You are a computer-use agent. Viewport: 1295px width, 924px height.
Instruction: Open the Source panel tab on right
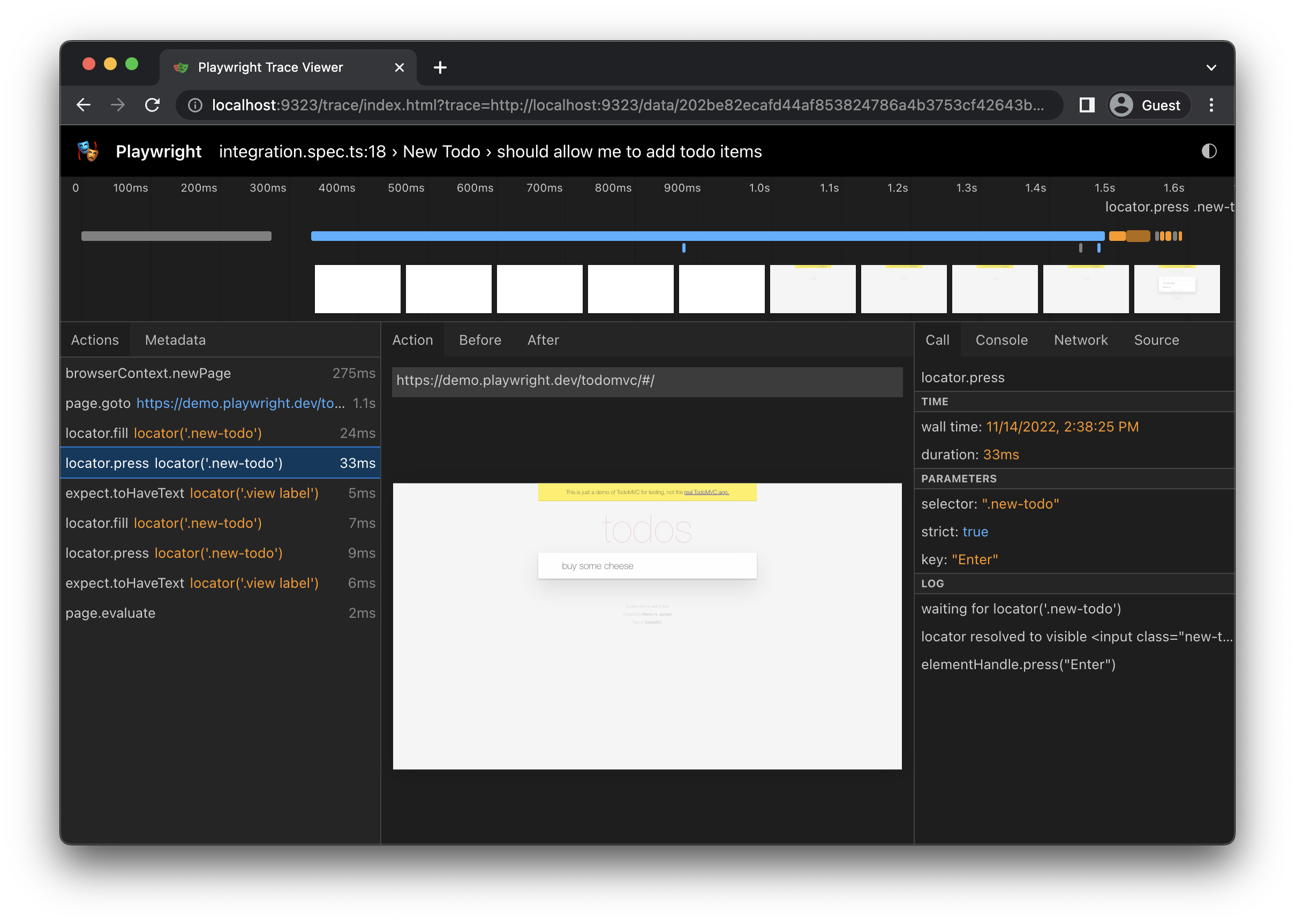tap(1156, 339)
